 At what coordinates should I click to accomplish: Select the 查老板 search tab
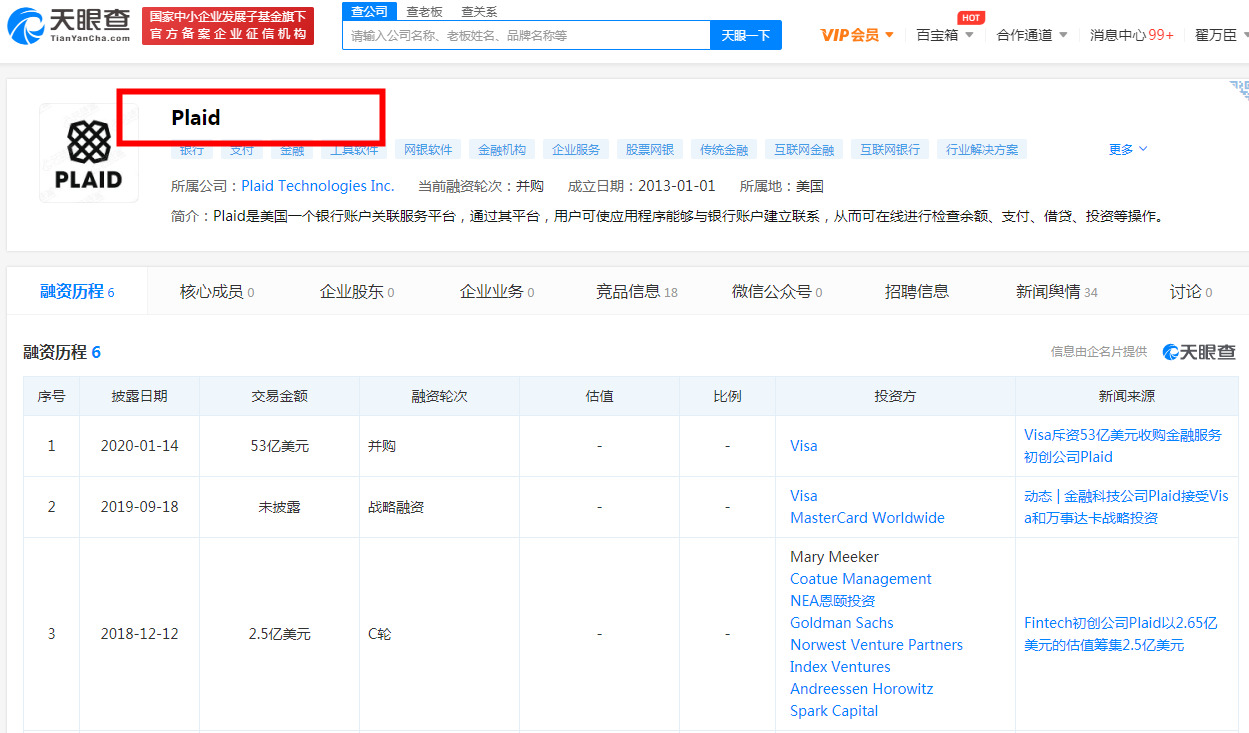tap(424, 12)
